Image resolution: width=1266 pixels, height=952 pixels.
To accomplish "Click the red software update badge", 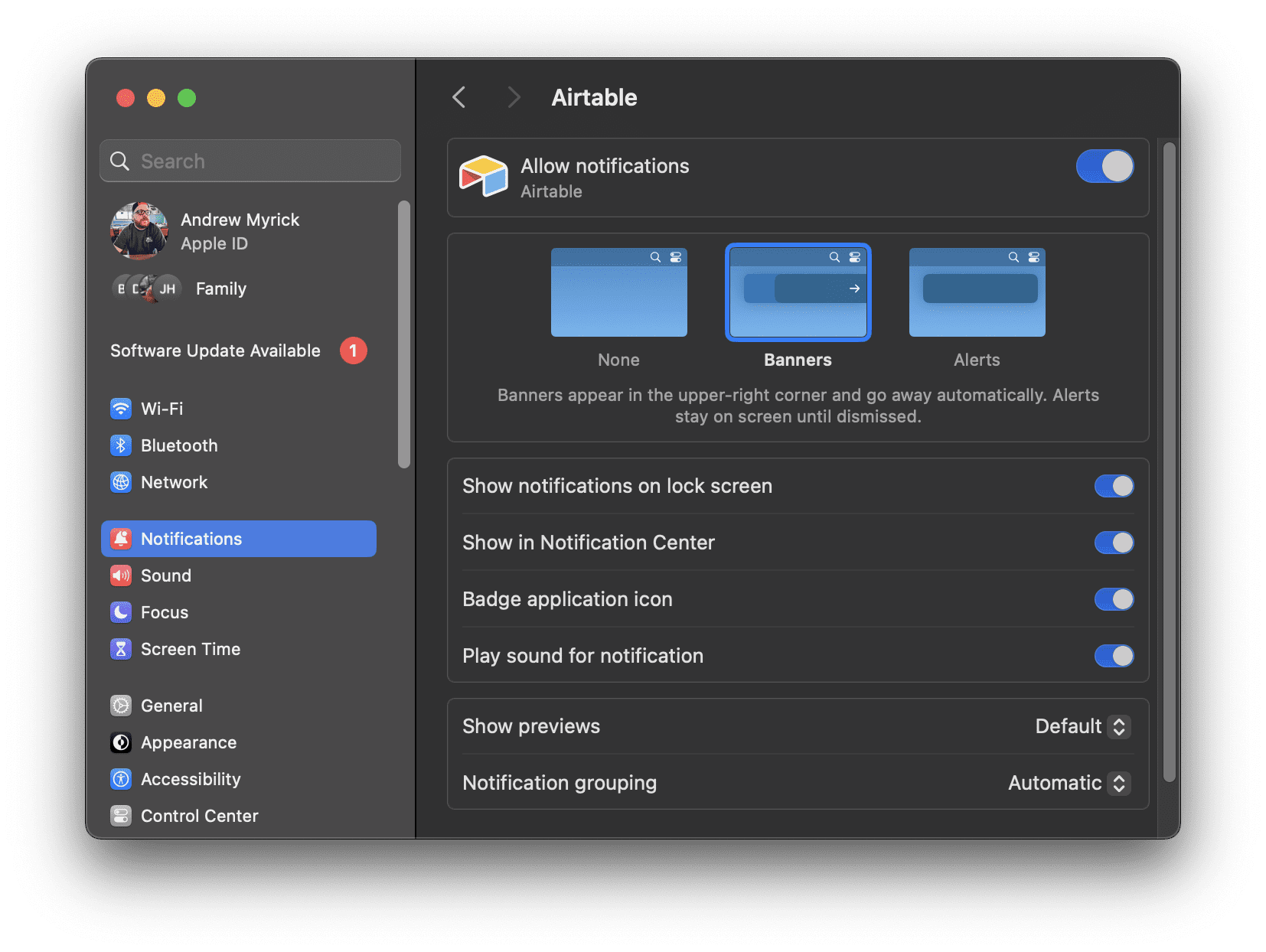I will (x=354, y=350).
